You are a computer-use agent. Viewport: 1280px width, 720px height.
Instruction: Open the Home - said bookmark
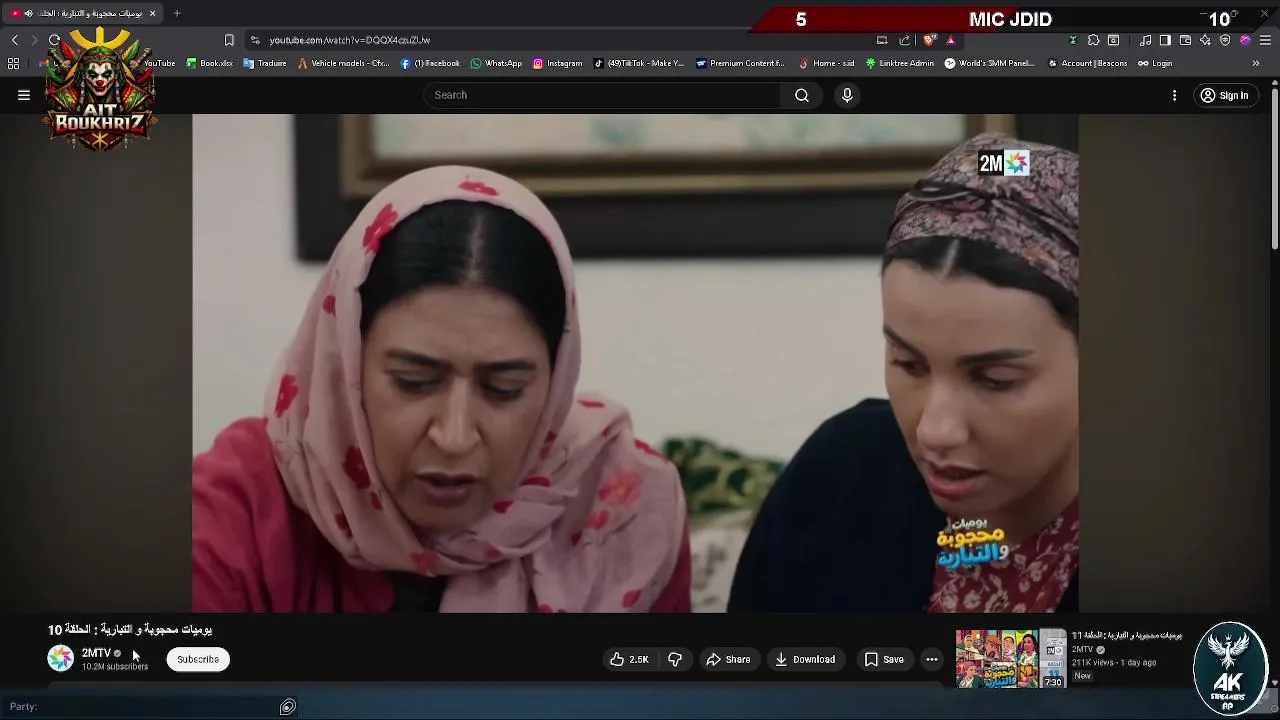click(827, 63)
